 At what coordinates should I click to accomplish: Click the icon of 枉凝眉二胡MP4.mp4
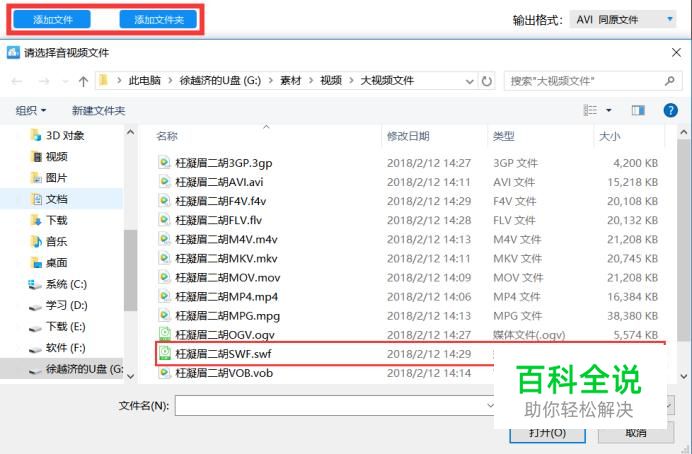(164, 296)
